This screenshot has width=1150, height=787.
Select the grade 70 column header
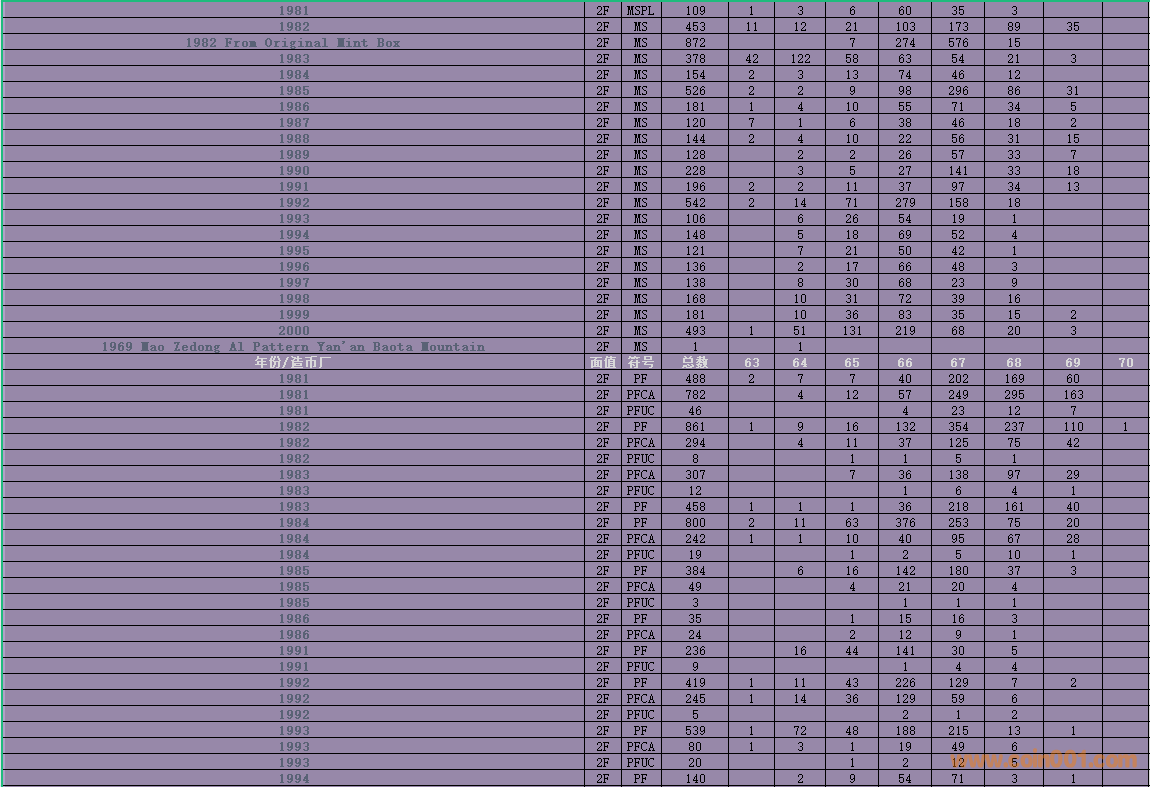click(x=1125, y=363)
